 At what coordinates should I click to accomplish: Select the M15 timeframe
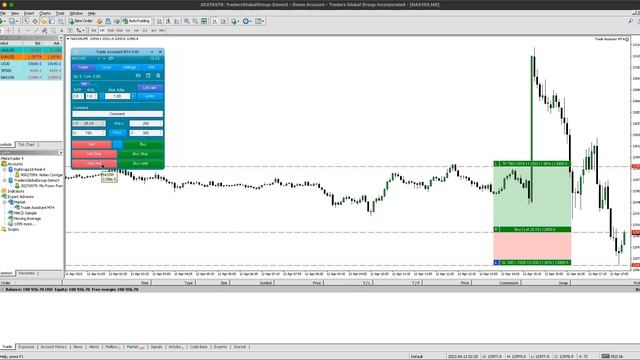pos(111,31)
